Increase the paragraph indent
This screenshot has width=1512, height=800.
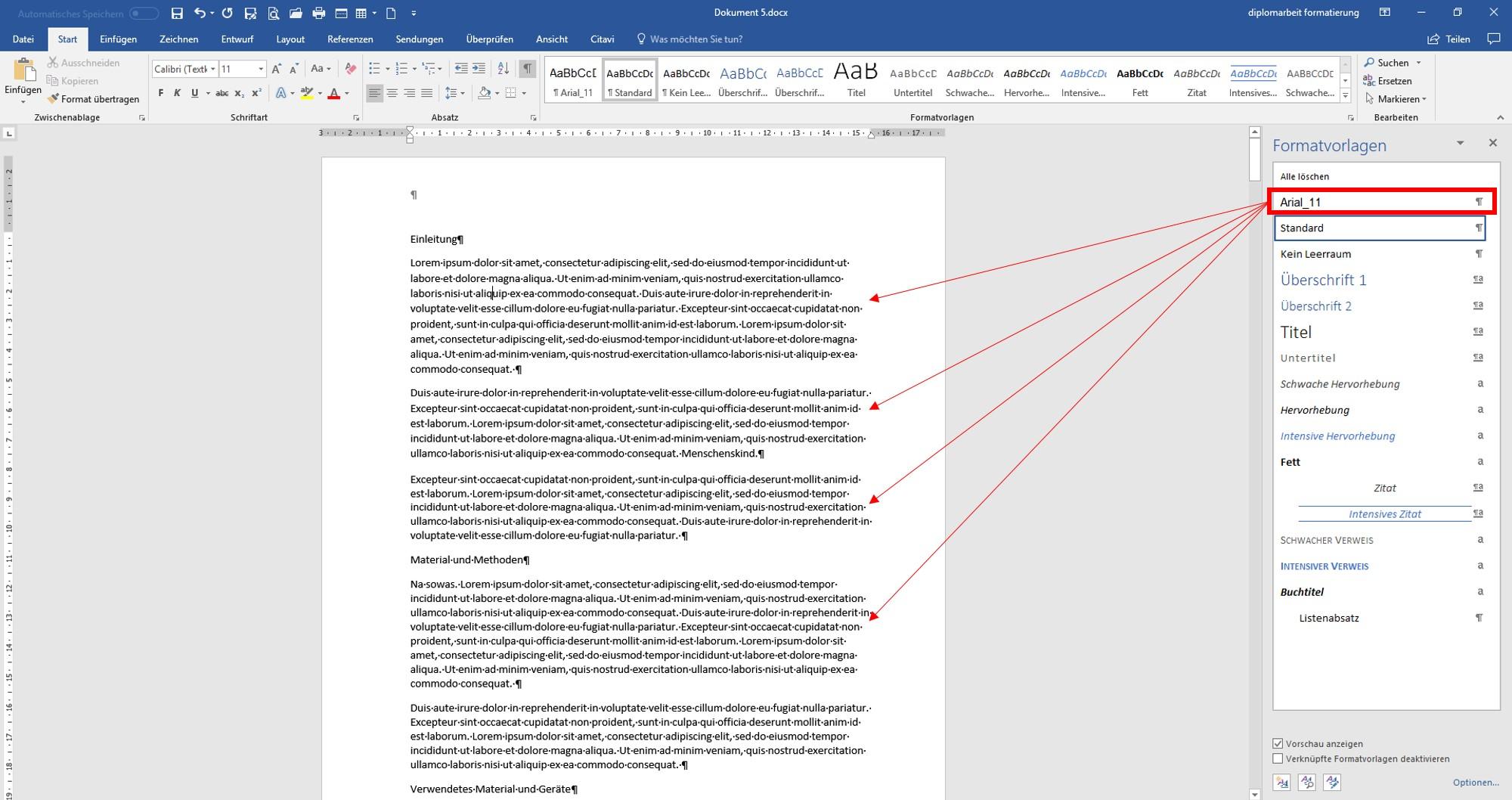pyautogui.click(x=479, y=69)
